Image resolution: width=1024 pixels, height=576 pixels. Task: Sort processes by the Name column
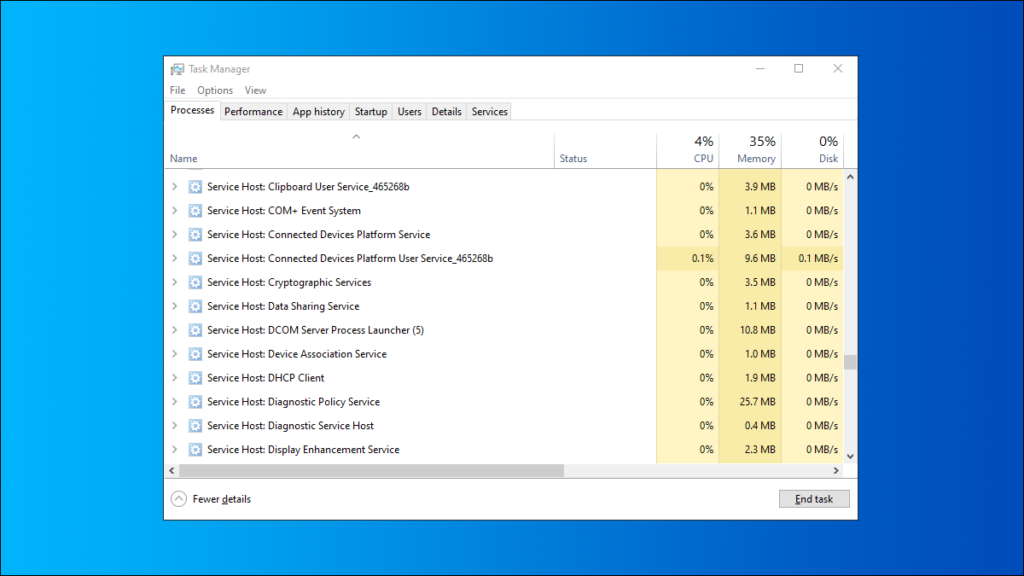(359, 152)
